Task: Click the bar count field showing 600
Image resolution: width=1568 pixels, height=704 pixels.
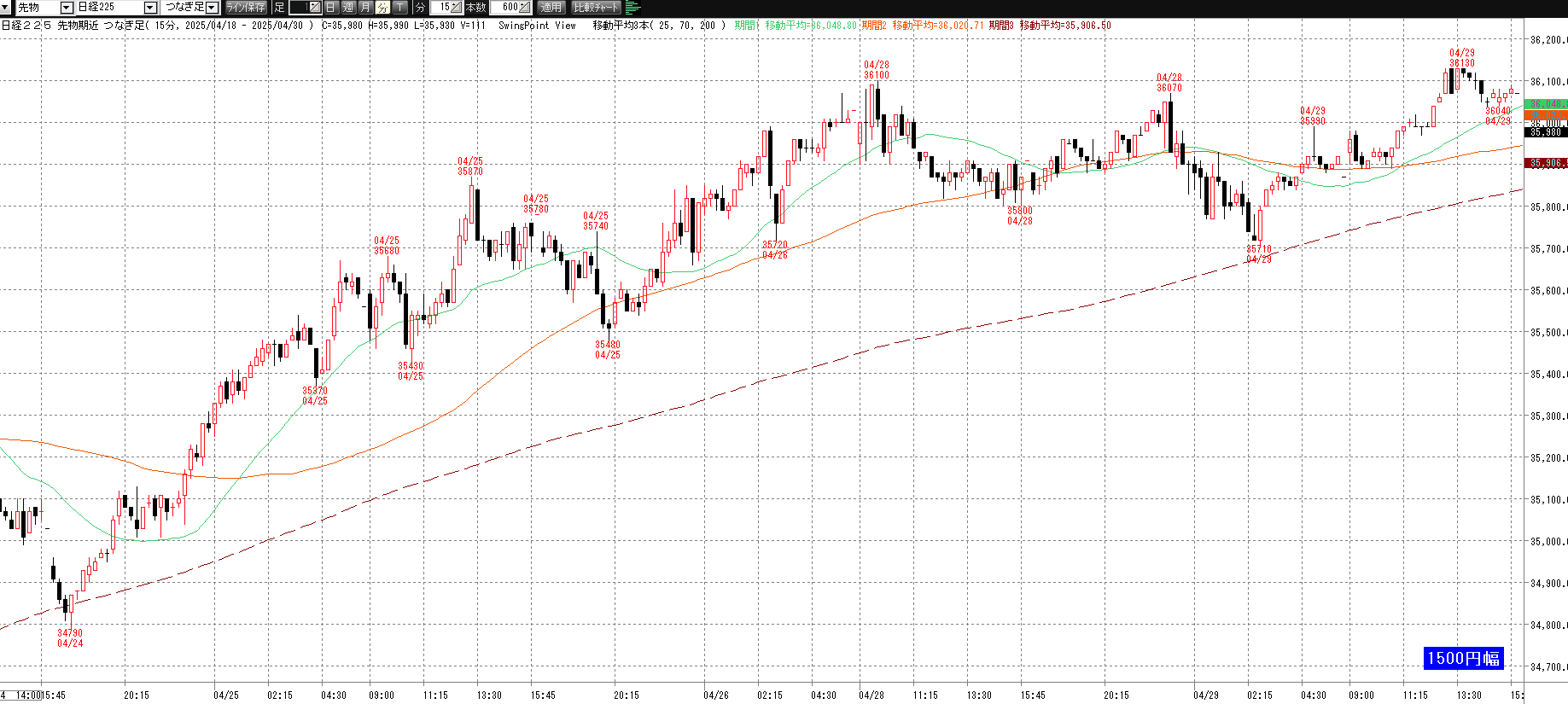Action: click(505, 7)
